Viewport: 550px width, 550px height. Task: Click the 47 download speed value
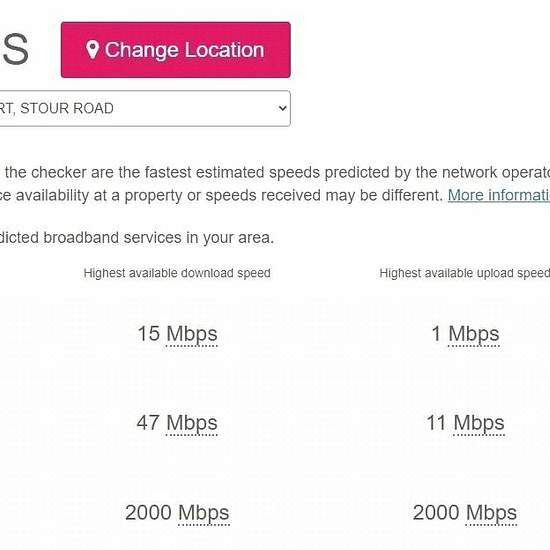coord(148,423)
